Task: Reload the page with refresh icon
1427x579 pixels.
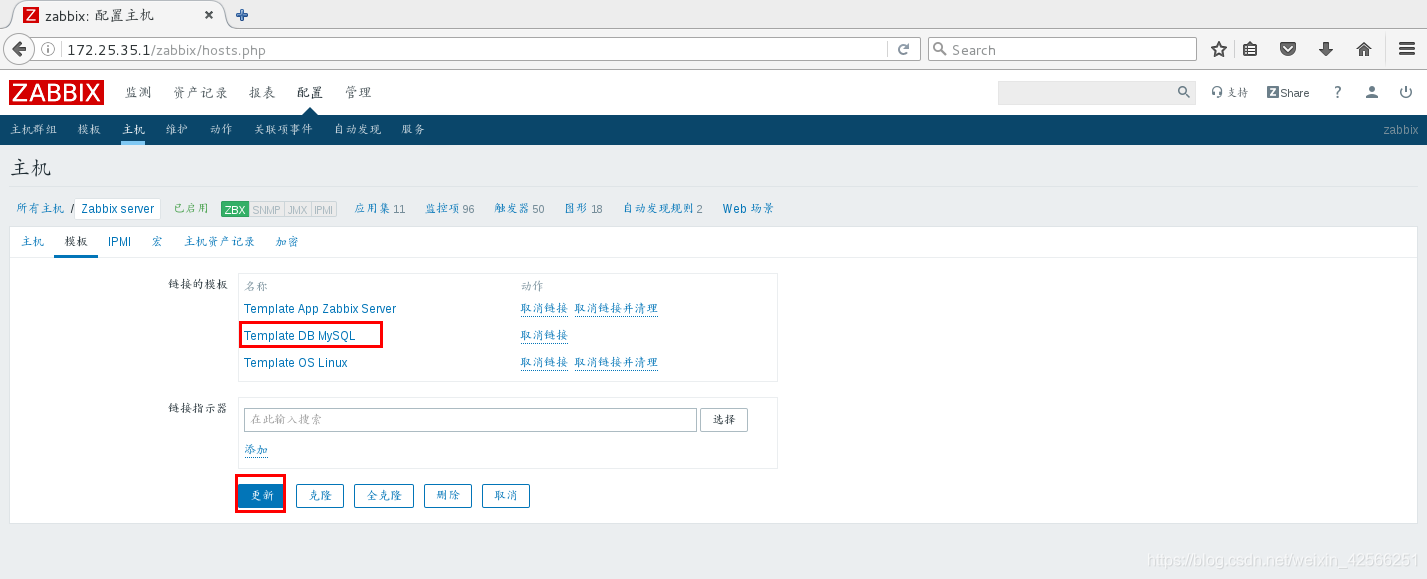Action: coord(903,49)
